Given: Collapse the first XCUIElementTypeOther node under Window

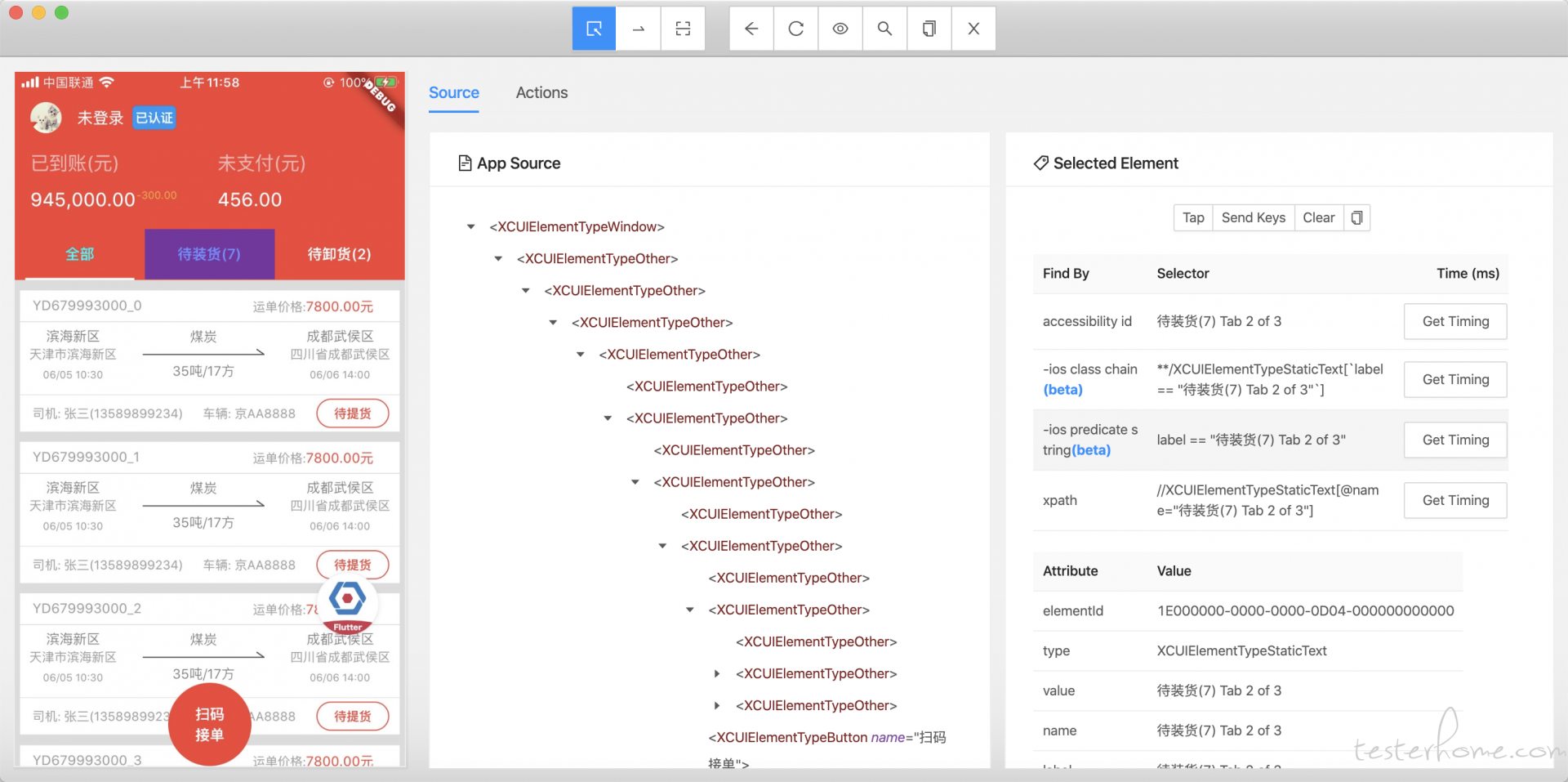Looking at the screenshot, I should (x=498, y=258).
